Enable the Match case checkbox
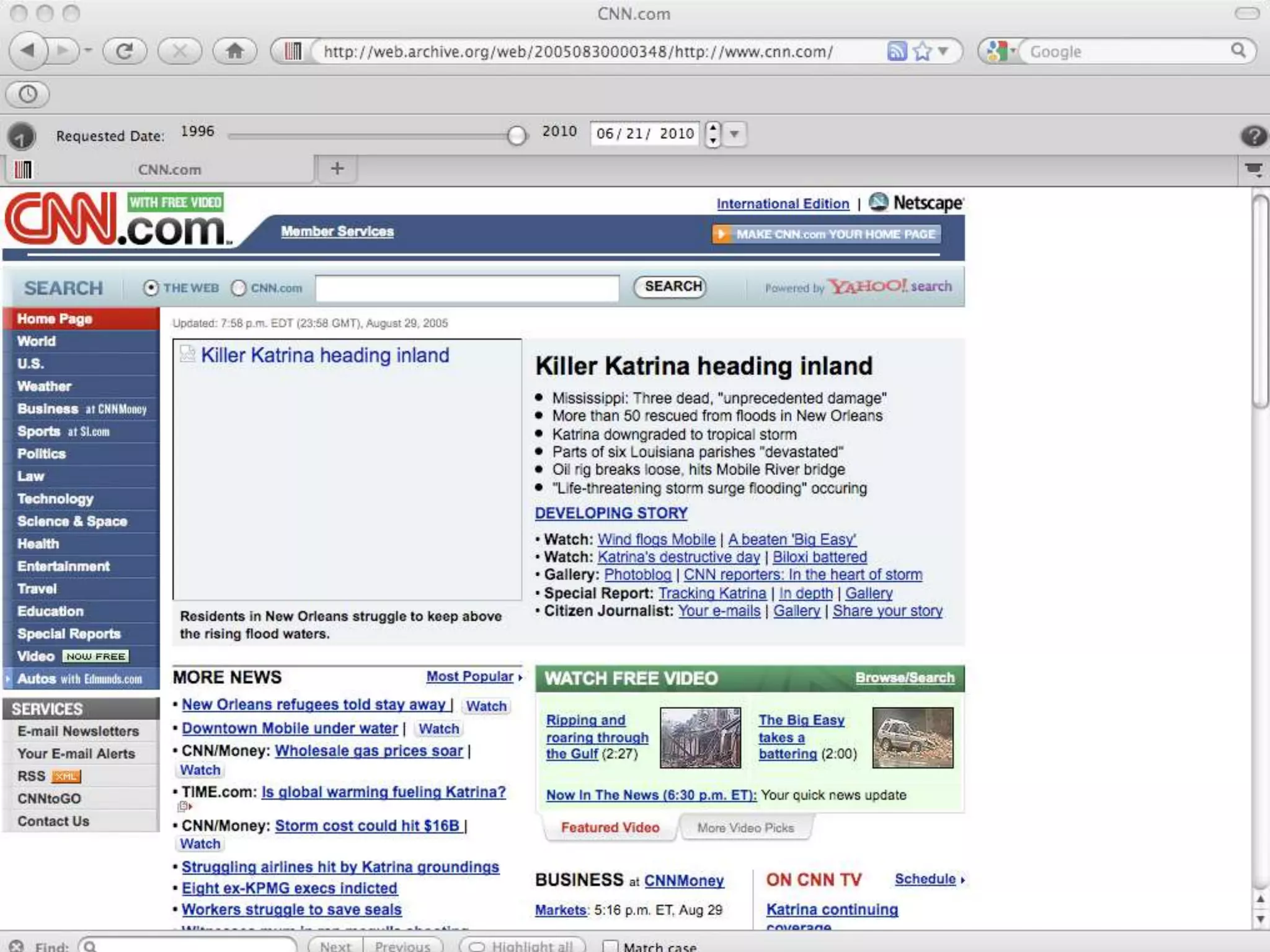 [611, 946]
